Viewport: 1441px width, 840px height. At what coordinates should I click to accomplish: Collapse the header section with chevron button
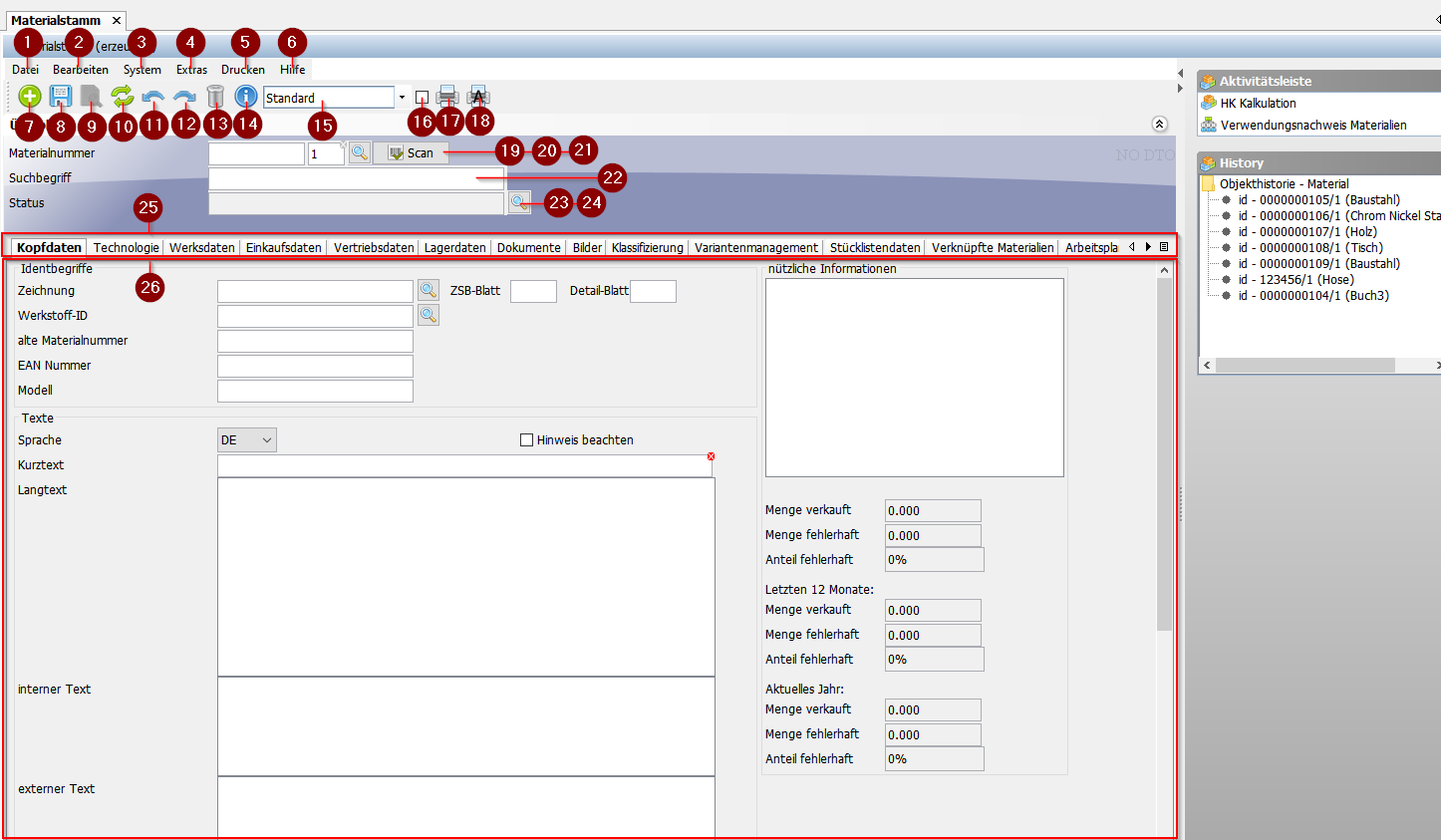[x=1159, y=125]
